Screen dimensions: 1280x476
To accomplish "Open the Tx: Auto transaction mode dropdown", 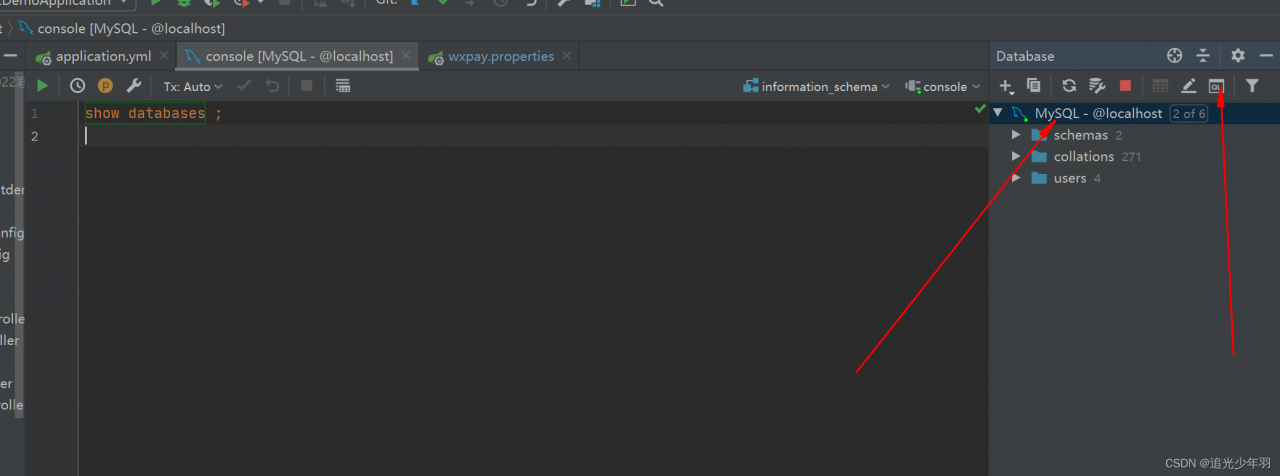I will click(x=194, y=86).
